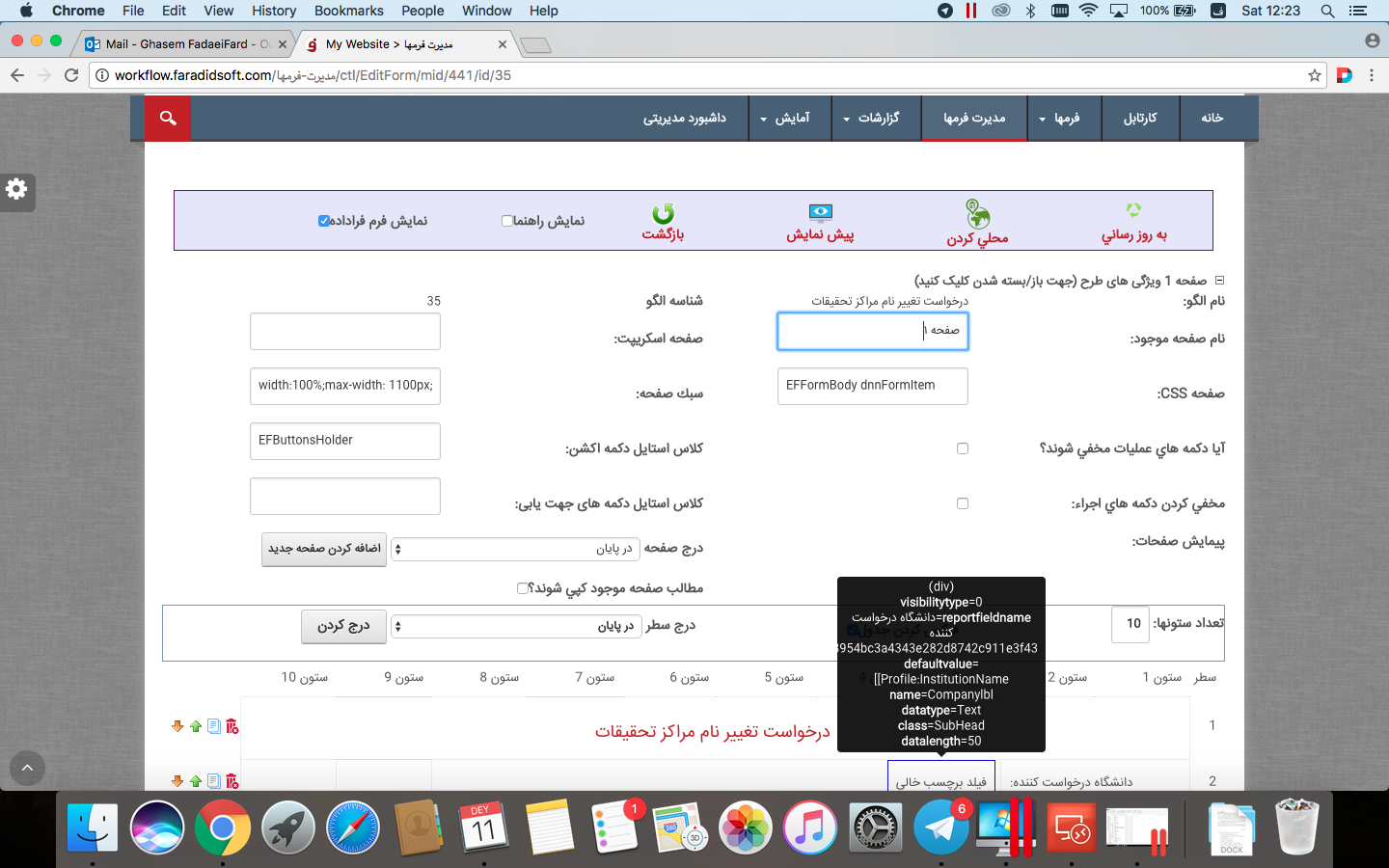Screen dimensions: 1389x868
Task: Copy row 1 using the blue document icon
Action: pyautogui.click(x=214, y=726)
